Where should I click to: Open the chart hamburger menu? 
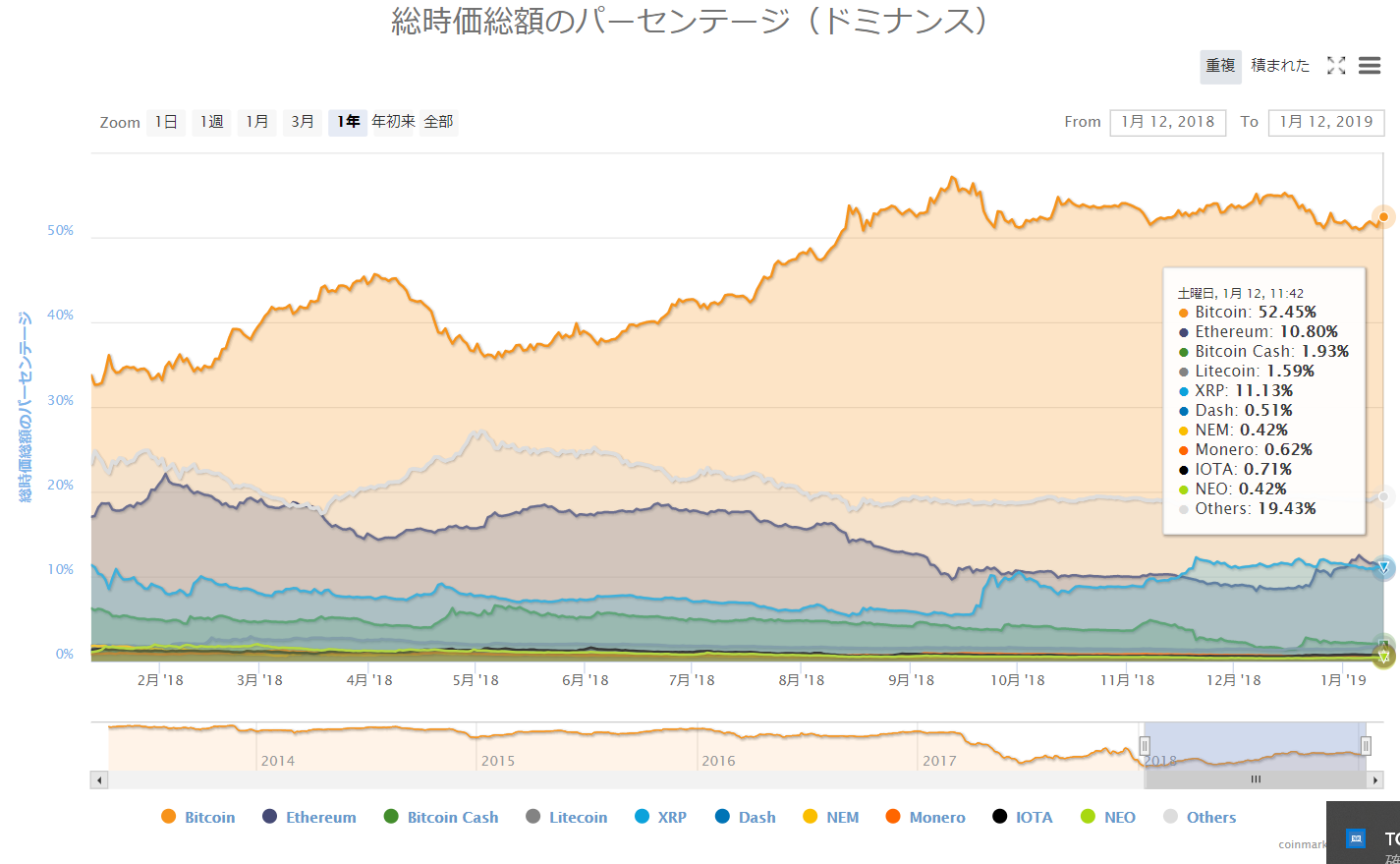1370,65
